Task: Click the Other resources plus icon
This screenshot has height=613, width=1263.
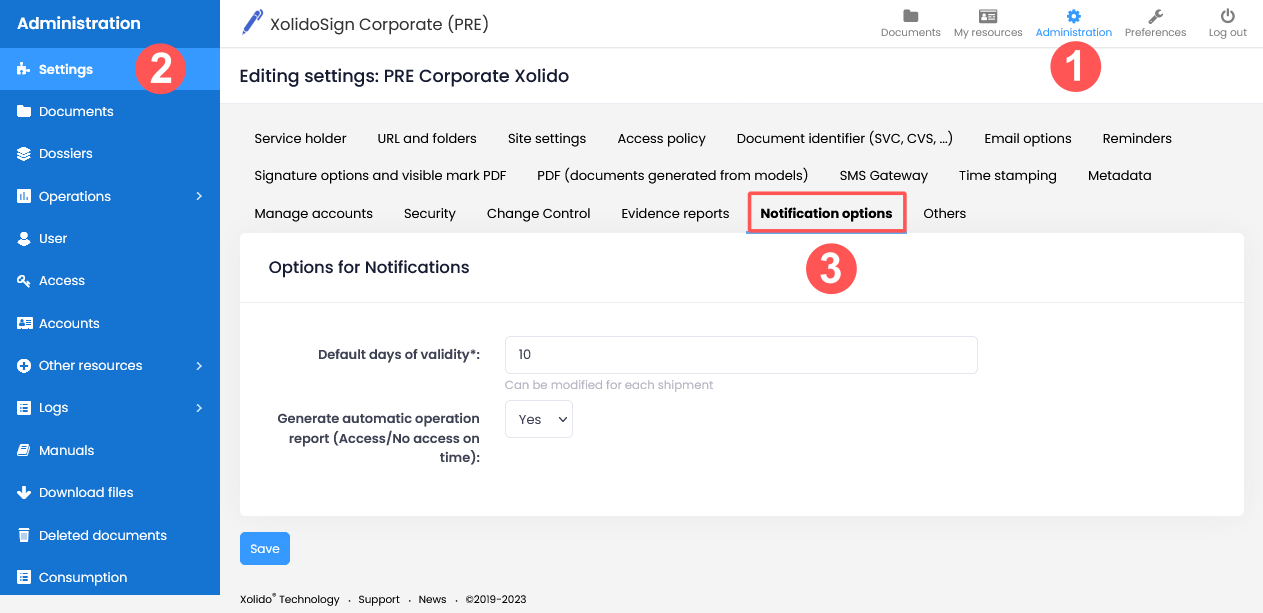Action: pos(24,365)
